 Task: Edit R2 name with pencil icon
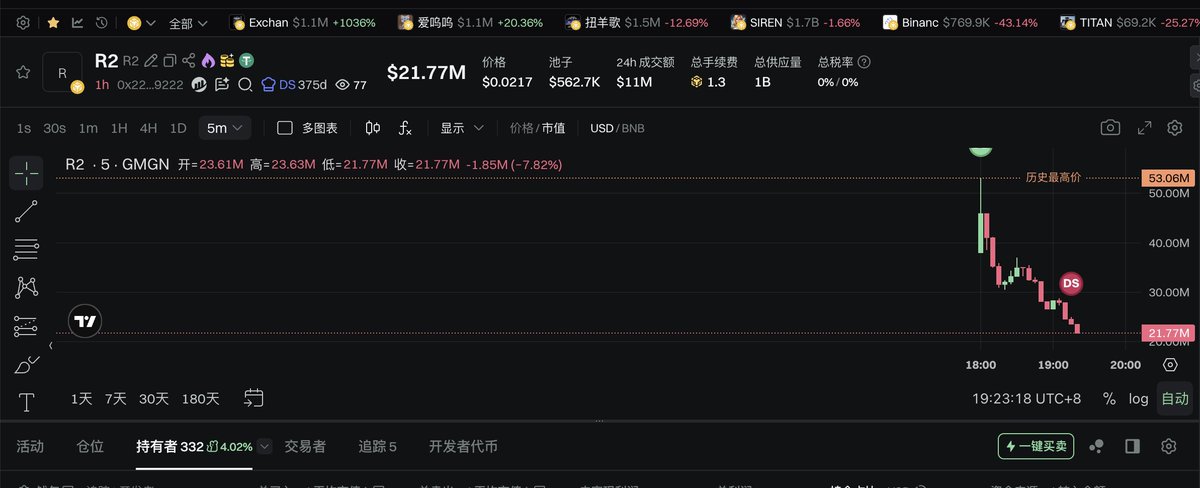[150, 61]
